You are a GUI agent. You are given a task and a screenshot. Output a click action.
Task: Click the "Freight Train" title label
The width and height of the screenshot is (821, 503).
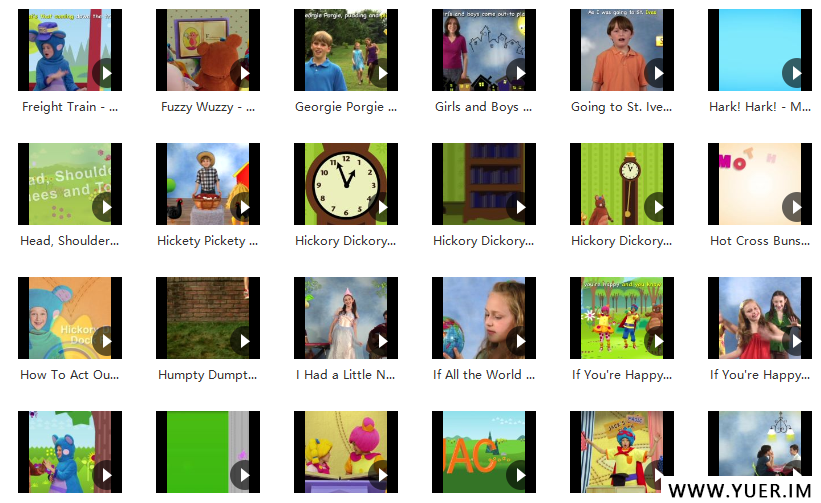[x=70, y=107]
